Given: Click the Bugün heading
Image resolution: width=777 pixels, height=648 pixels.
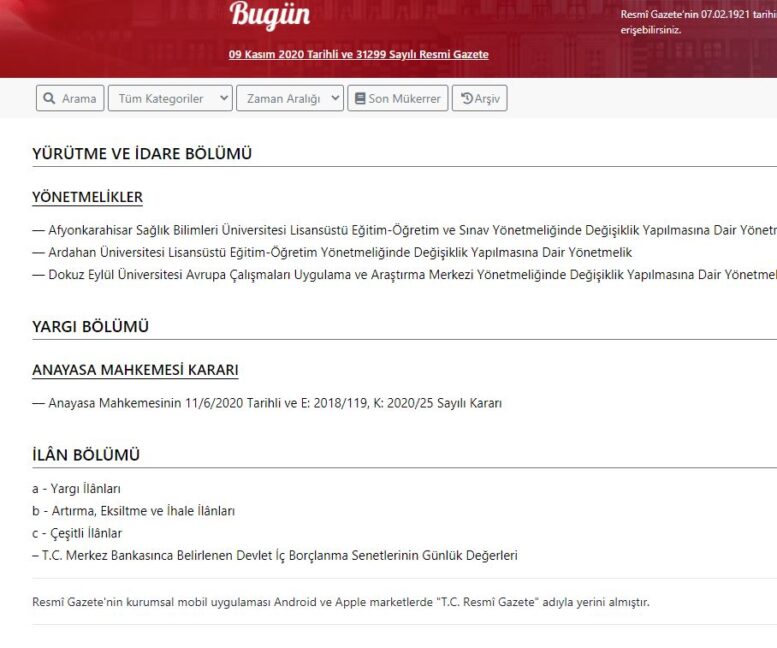Looking at the screenshot, I should [x=270, y=16].
